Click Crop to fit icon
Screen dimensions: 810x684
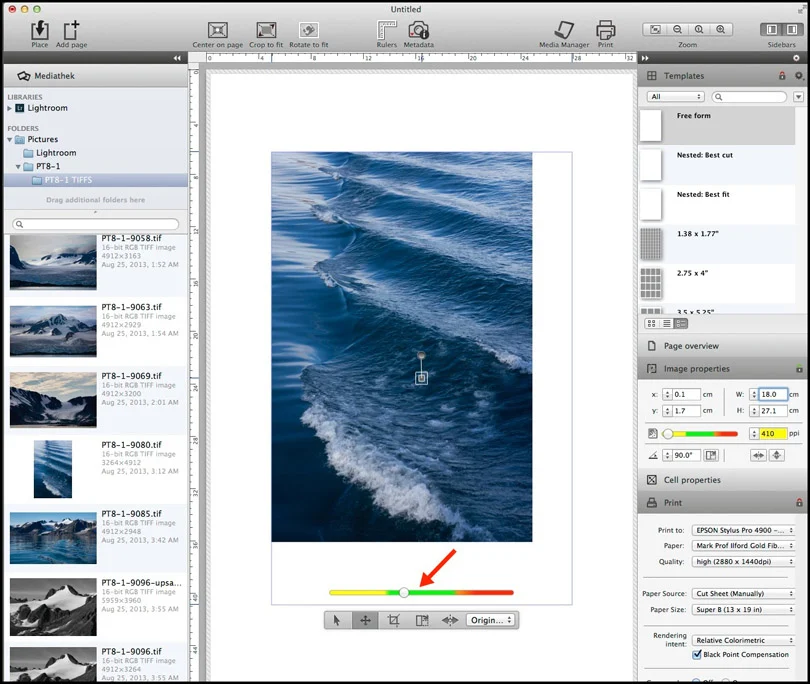266,30
